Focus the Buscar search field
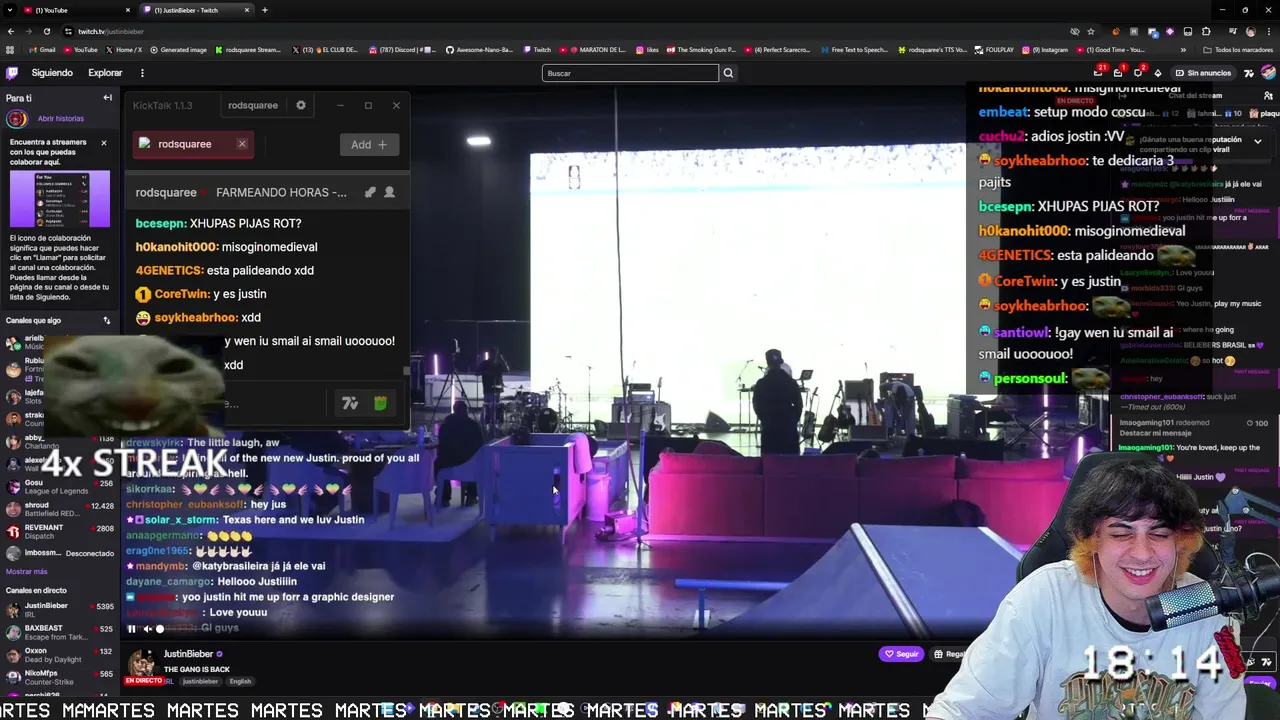 [x=630, y=73]
